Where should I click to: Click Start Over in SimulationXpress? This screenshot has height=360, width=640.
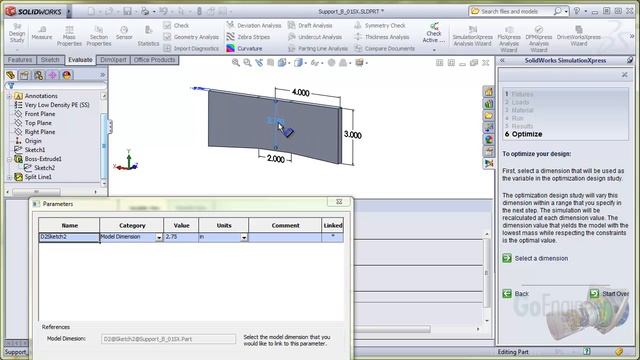609,294
